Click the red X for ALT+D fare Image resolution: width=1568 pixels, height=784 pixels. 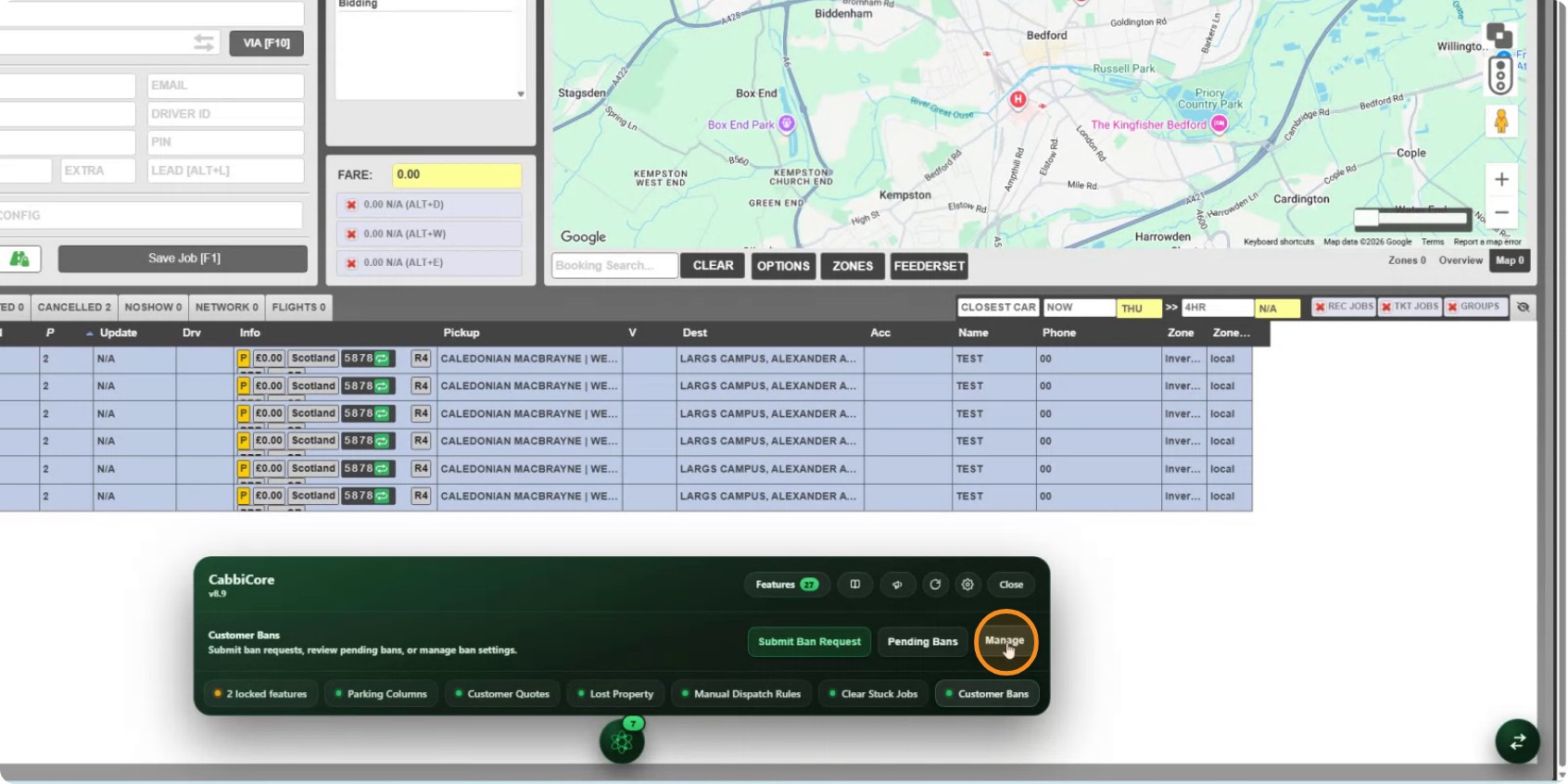coord(351,205)
